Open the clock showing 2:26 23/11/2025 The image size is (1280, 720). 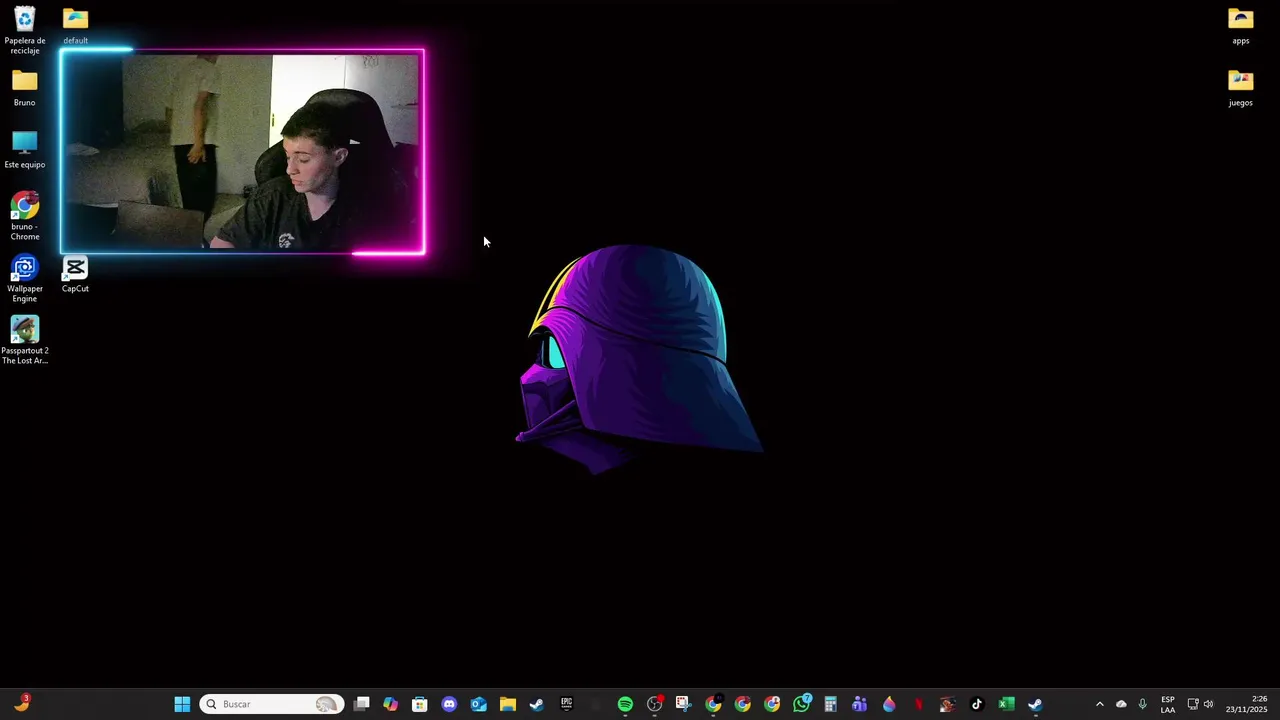(1247, 704)
